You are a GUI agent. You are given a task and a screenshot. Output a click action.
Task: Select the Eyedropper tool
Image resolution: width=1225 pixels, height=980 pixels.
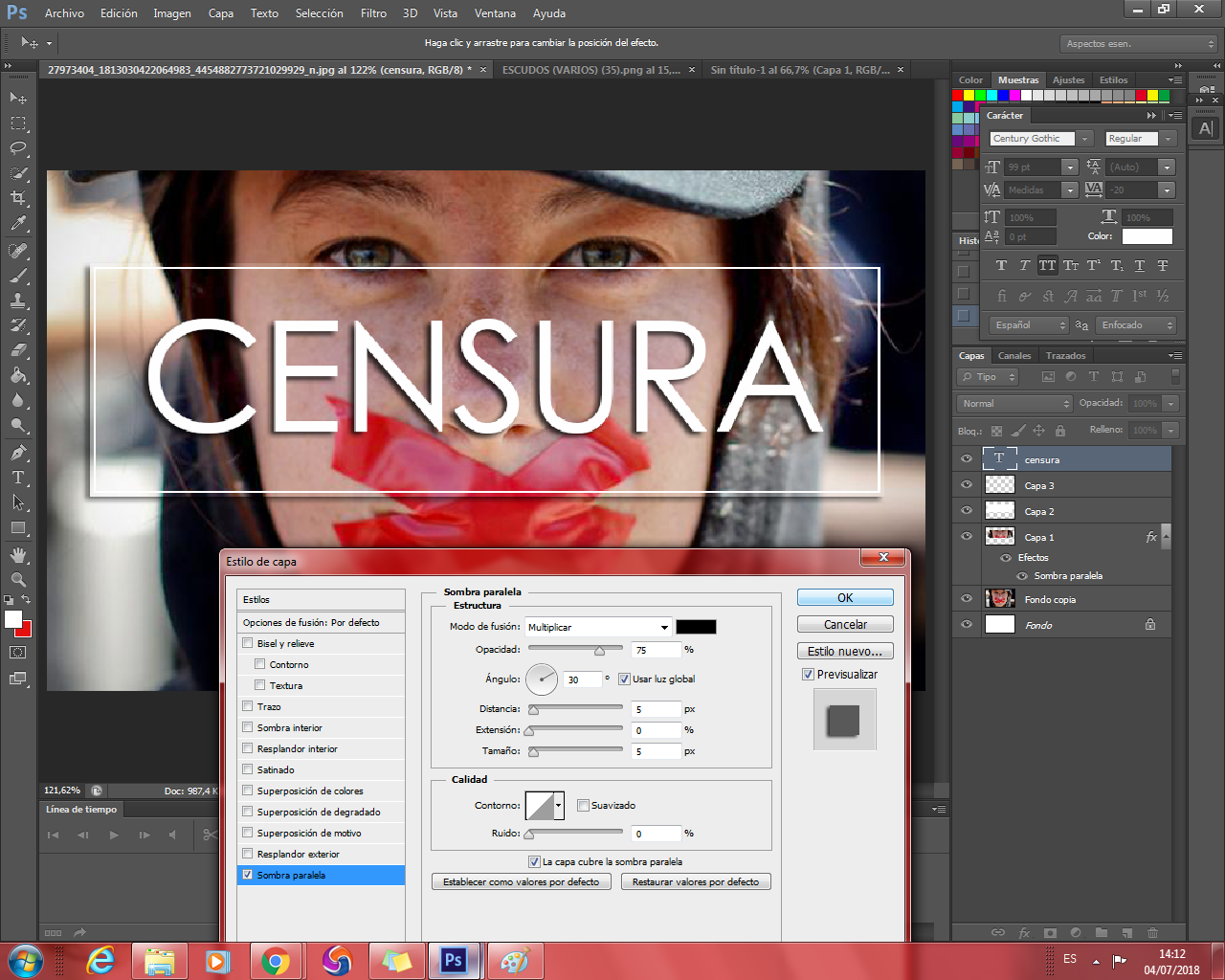(18, 224)
